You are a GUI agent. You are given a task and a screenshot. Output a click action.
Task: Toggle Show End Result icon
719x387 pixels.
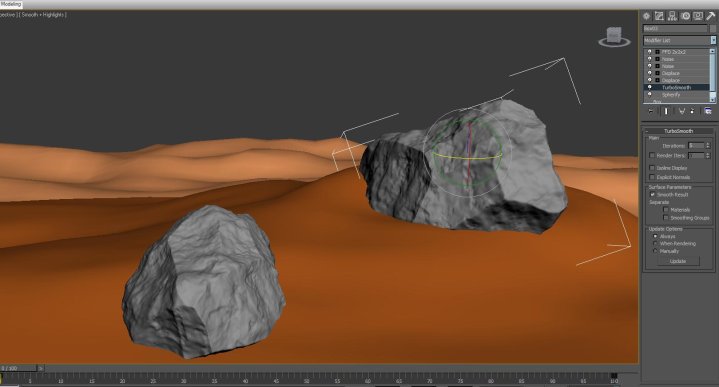click(x=666, y=111)
